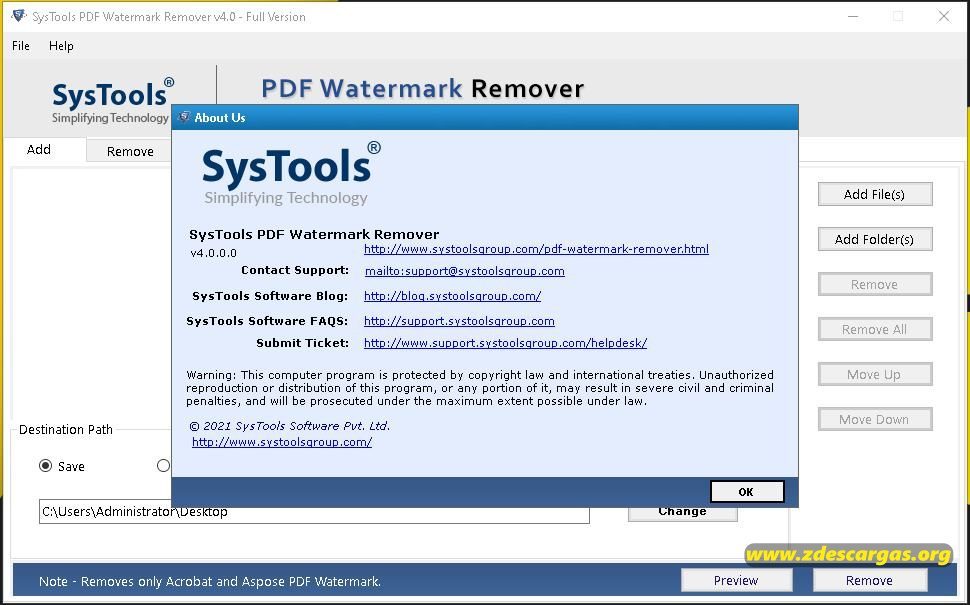Click the Remove All button

coord(875,330)
